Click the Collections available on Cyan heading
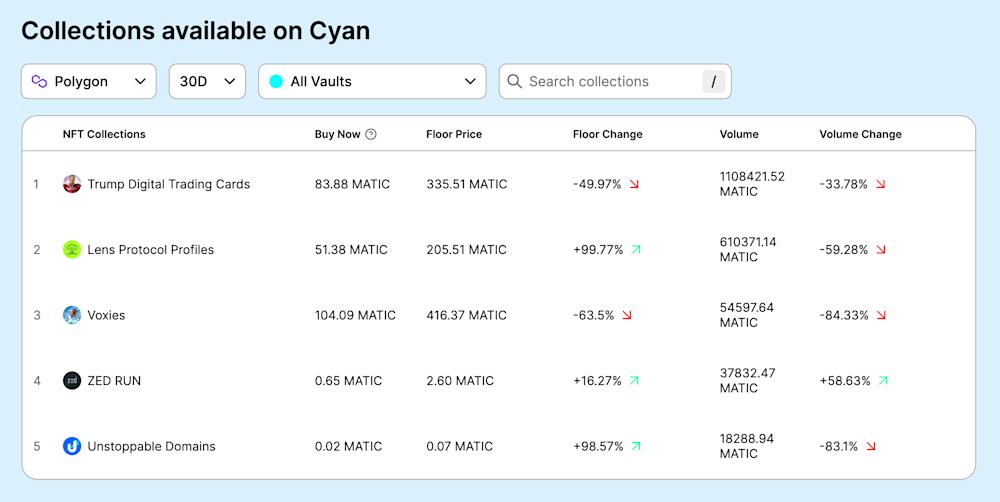The width and height of the screenshot is (1000, 502). [196, 31]
